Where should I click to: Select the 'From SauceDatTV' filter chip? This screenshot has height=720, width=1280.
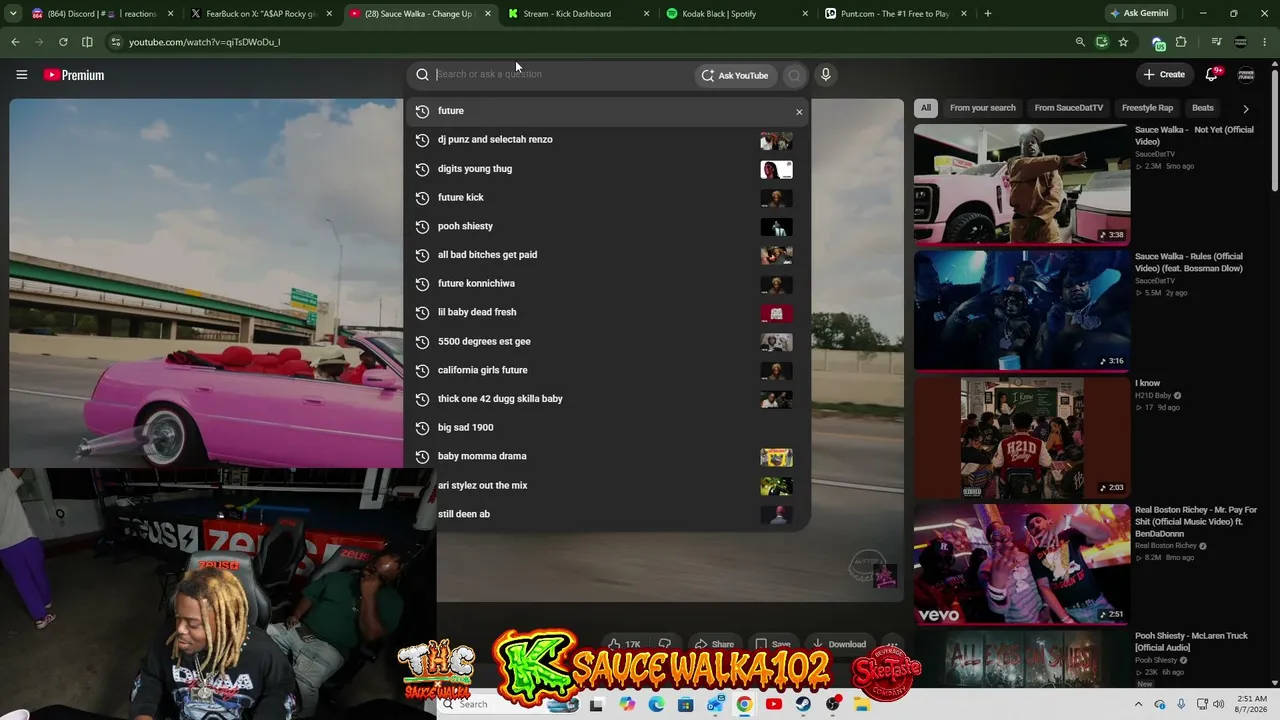click(x=1069, y=108)
